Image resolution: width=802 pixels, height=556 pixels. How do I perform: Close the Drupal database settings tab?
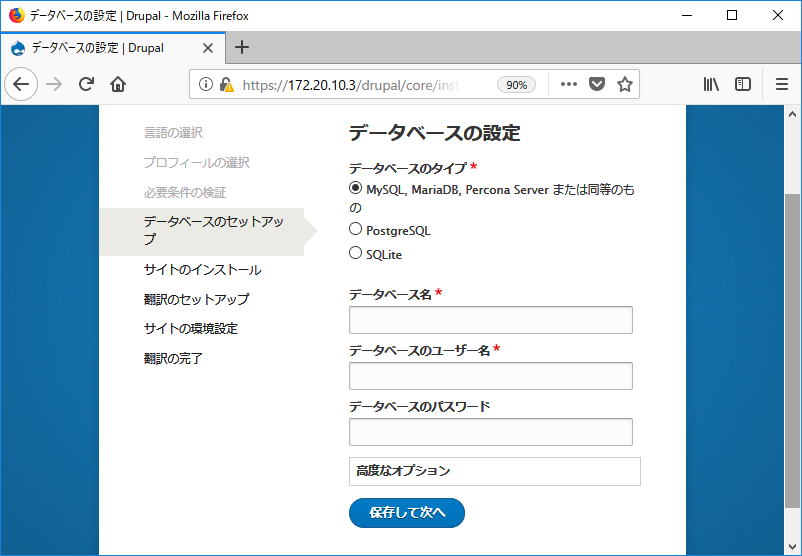point(208,48)
